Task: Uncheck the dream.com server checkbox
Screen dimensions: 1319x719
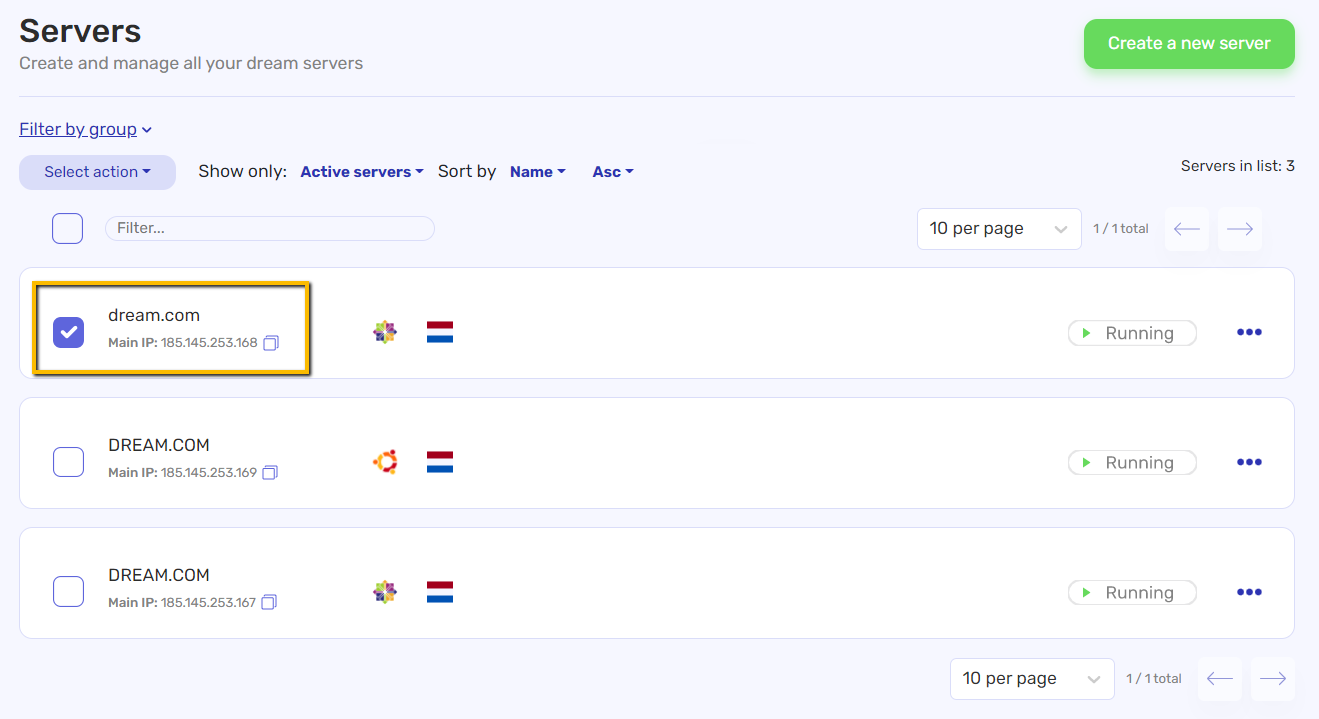Action: point(68,332)
